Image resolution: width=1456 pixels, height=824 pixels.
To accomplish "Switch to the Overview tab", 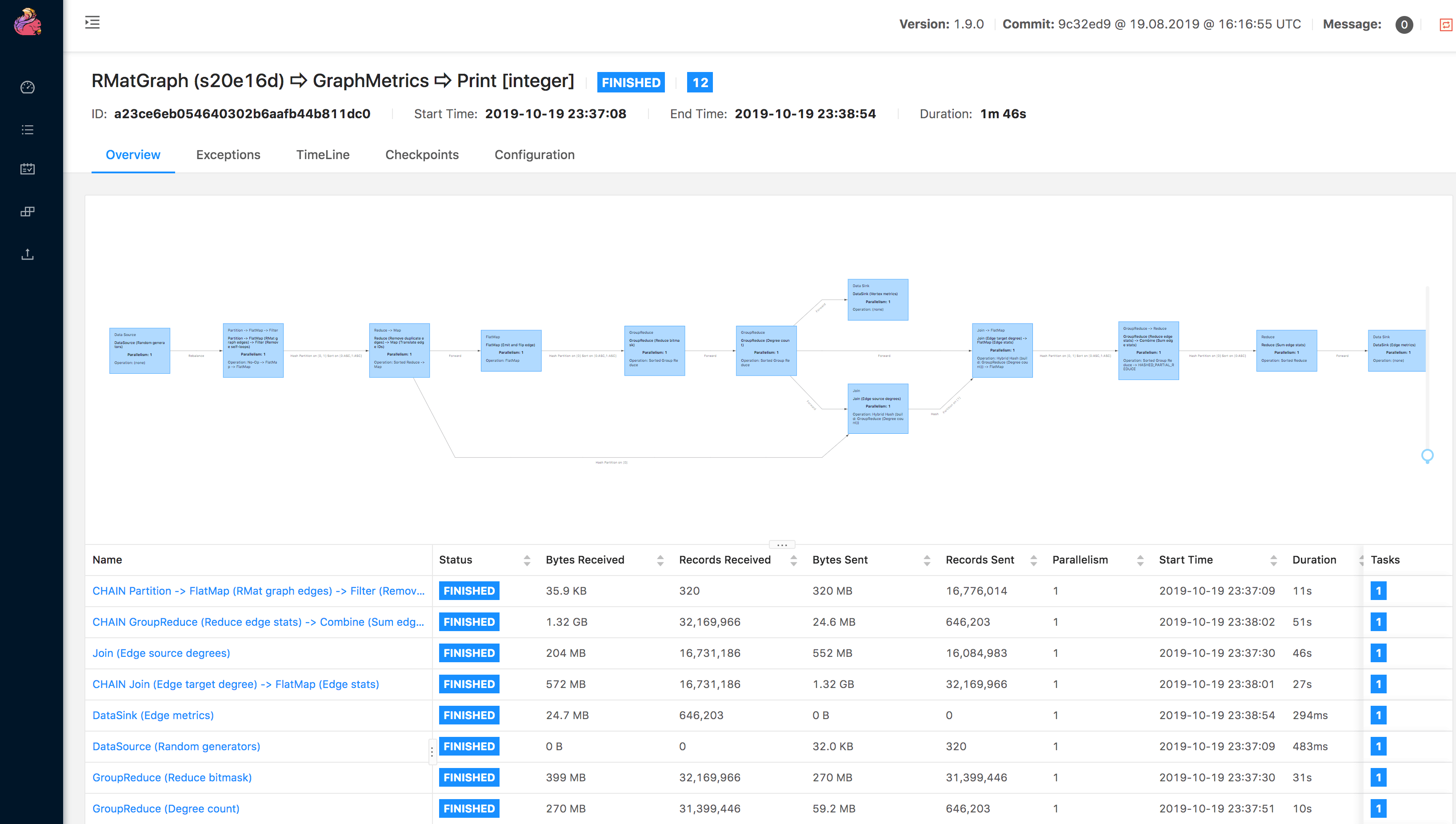I will (133, 155).
